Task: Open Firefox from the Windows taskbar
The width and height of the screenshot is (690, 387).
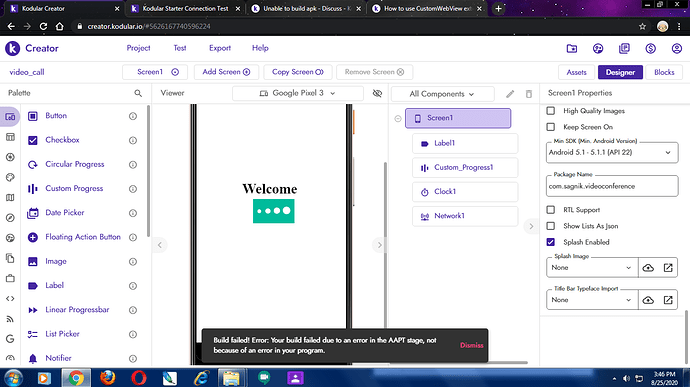Action: (x=107, y=378)
